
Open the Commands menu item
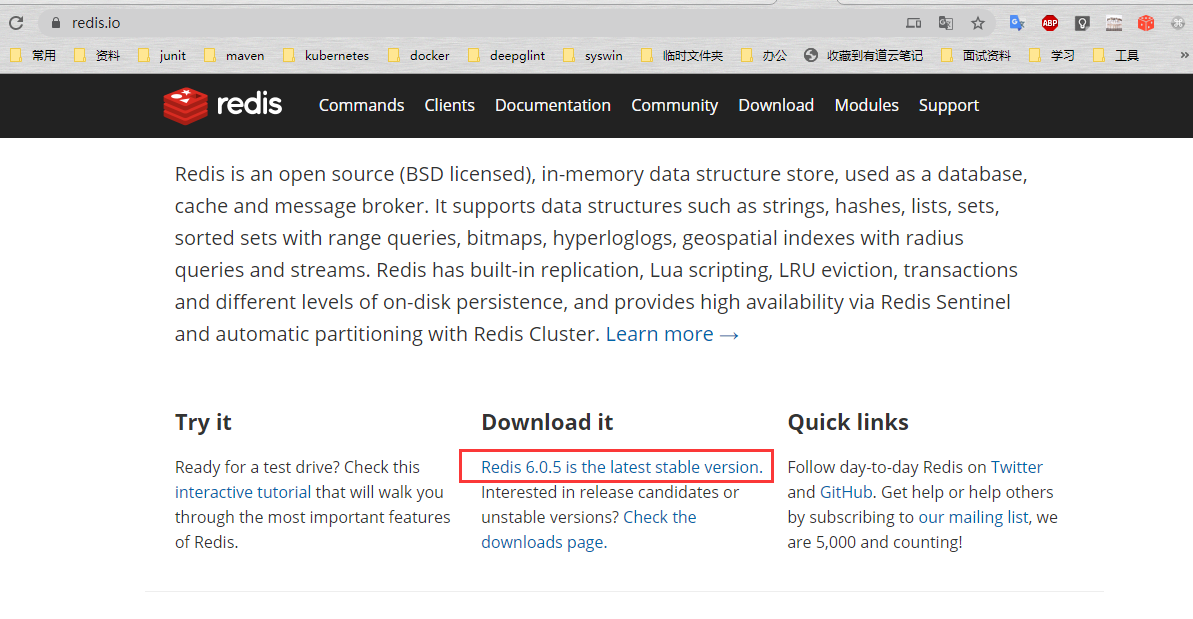[361, 105]
